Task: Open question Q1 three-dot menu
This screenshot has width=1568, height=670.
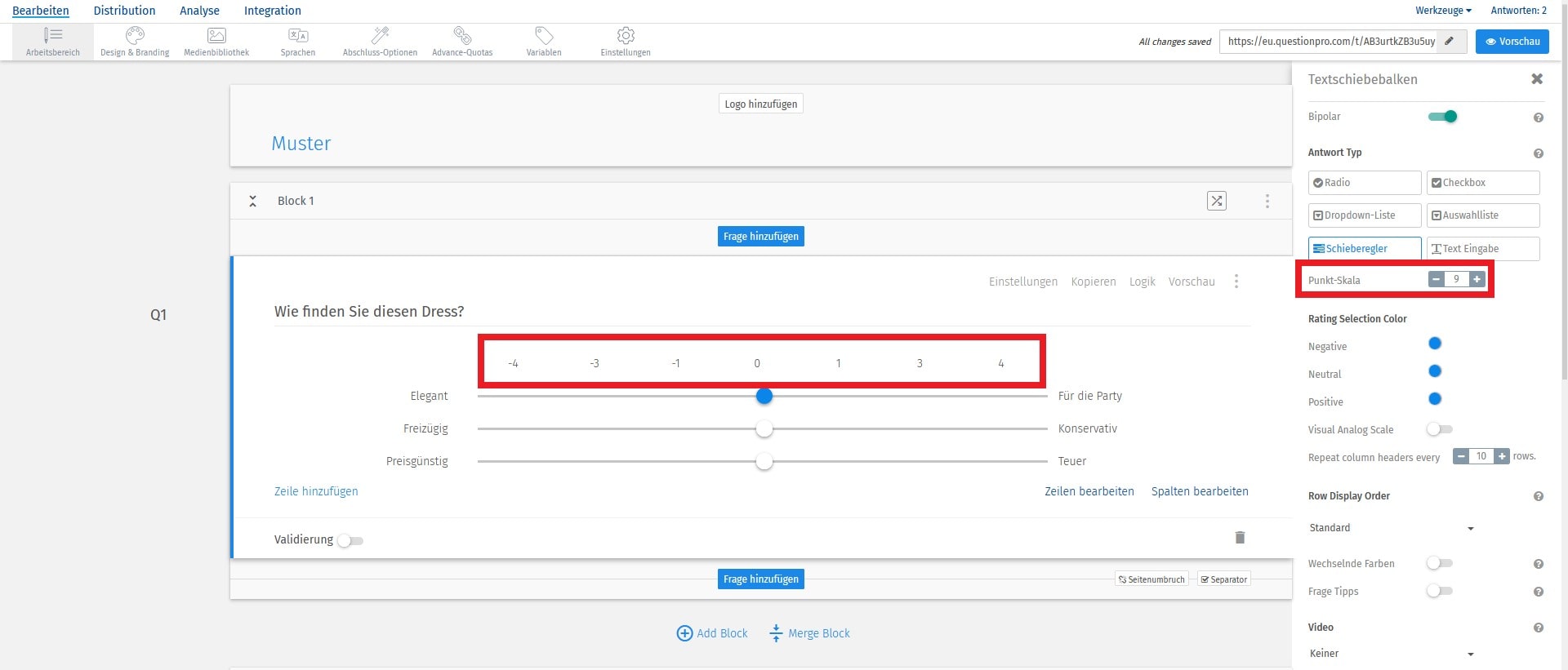Action: [x=1236, y=282]
